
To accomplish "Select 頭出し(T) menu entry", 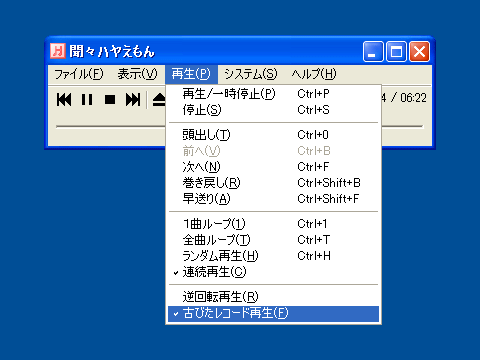I will 273,135.
